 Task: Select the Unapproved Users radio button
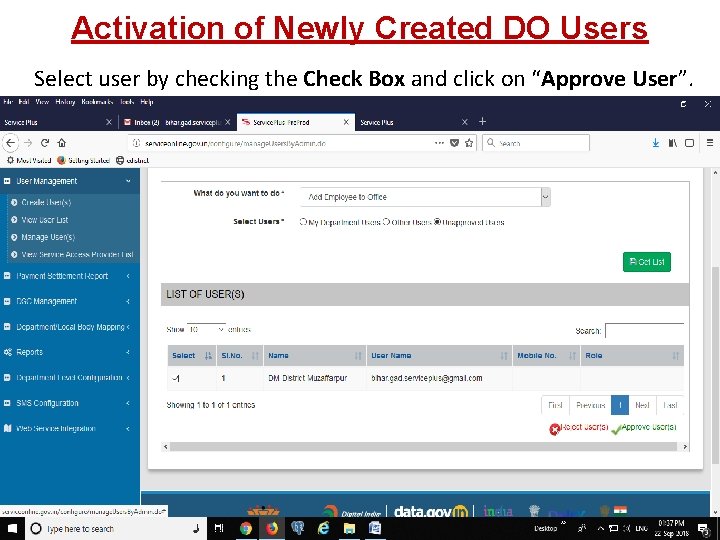click(x=437, y=222)
